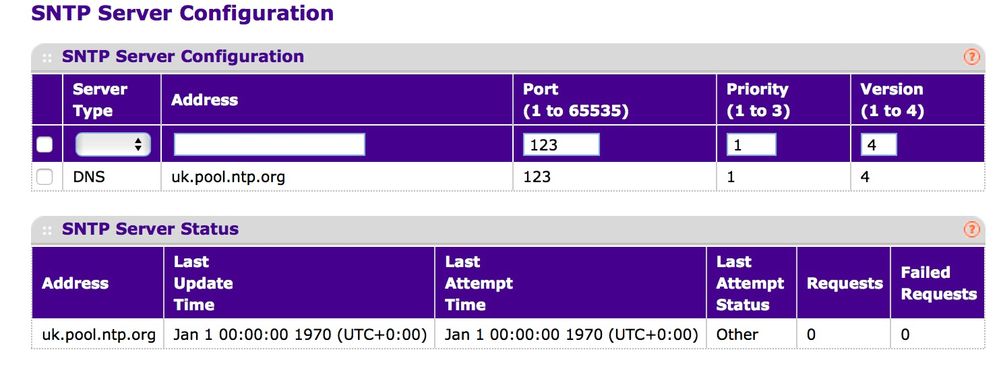Open help for SNTP Server Status panel

(x=970, y=229)
